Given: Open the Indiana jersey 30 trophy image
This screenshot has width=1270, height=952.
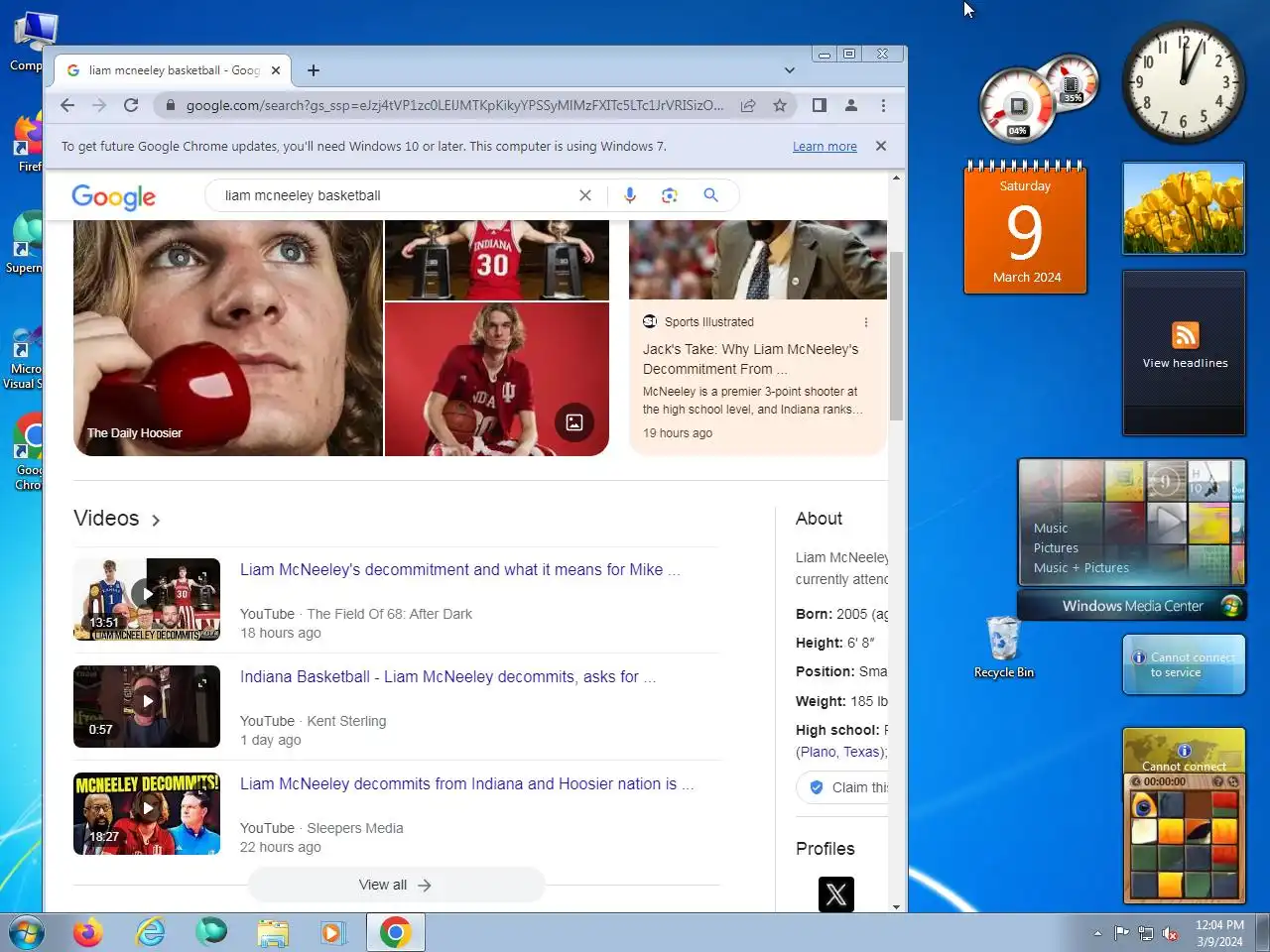Looking at the screenshot, I should coord(497,260).
